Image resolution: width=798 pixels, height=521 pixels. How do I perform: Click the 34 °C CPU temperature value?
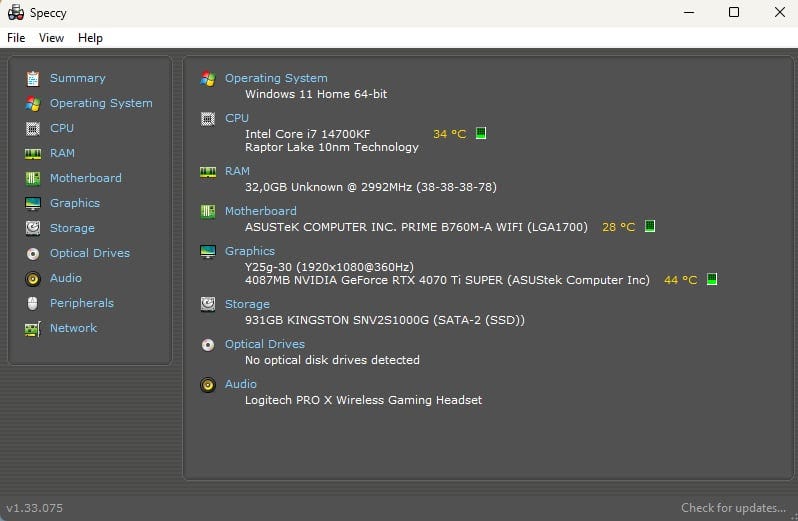449,134
